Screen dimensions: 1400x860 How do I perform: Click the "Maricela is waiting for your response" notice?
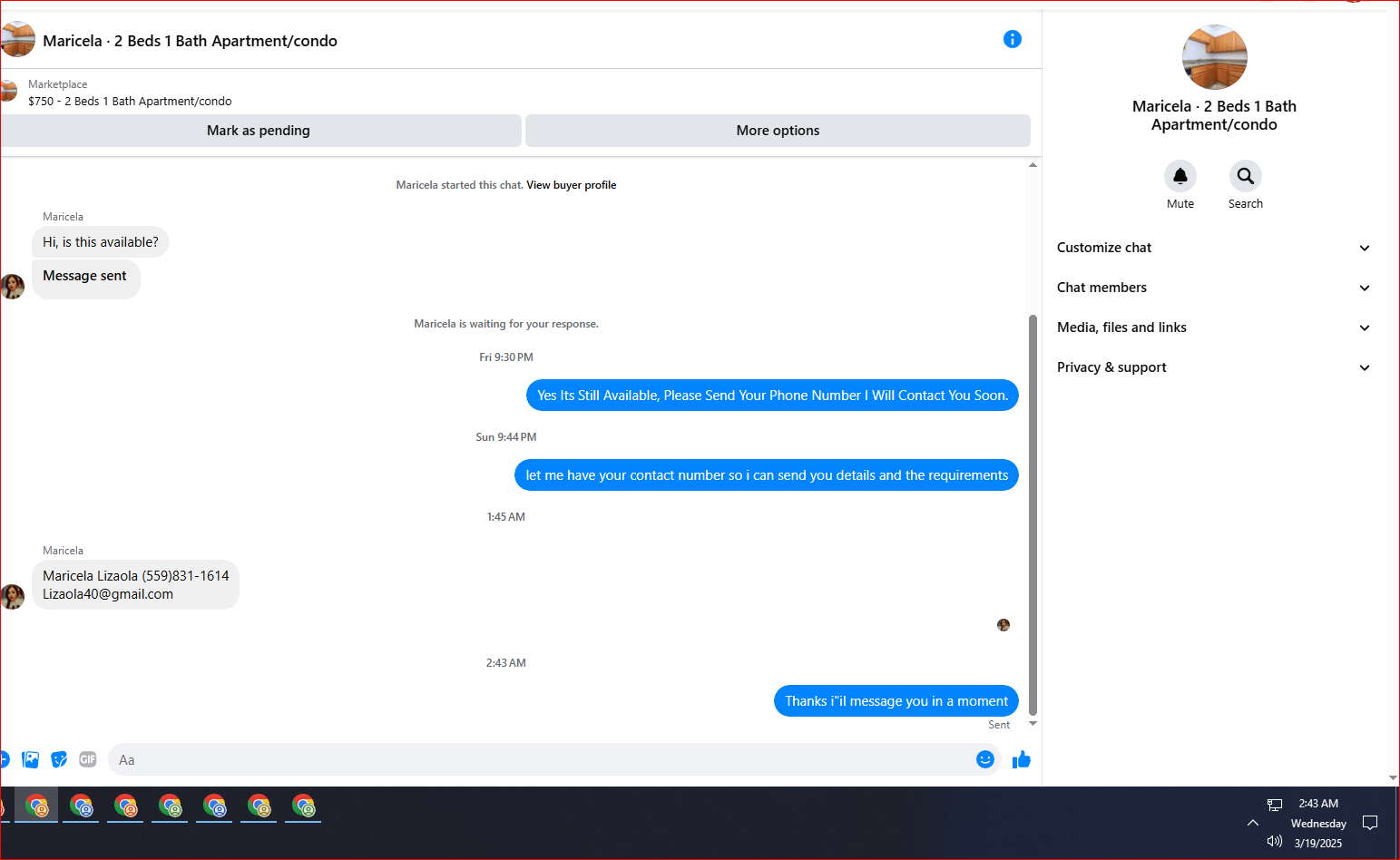(506, 324)
